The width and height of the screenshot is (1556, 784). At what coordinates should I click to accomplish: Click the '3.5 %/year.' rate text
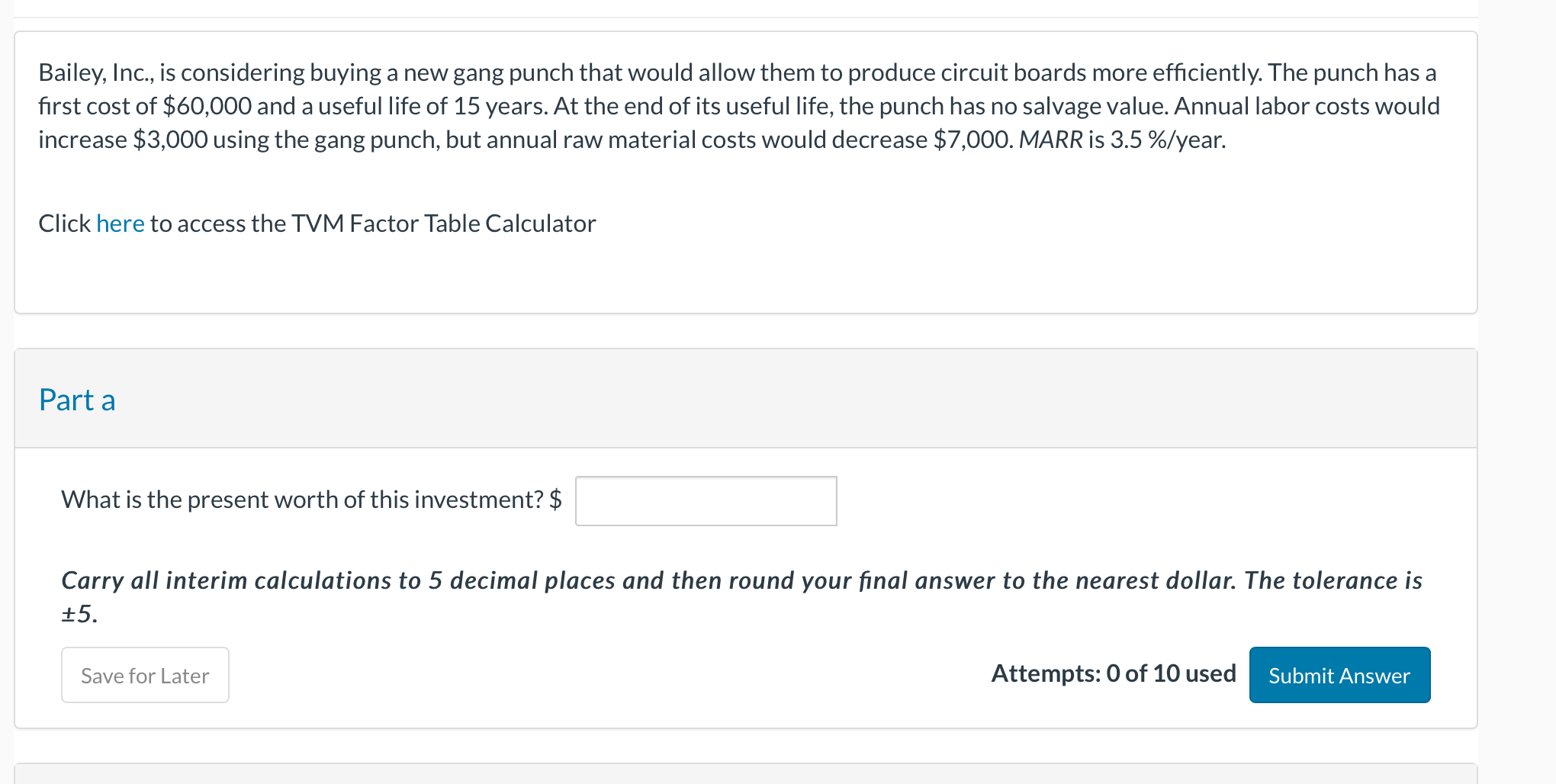click(1168, 140)
